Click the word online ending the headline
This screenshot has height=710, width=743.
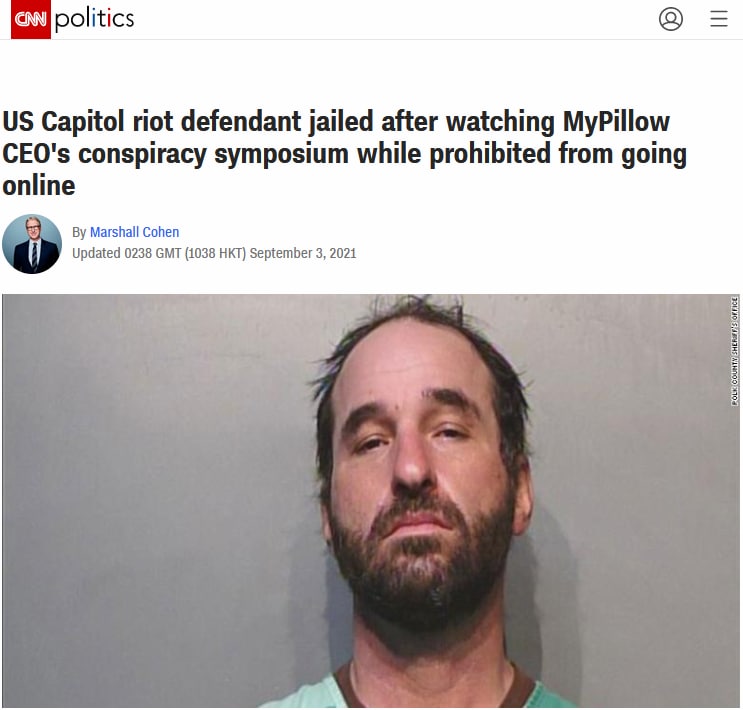click(39, 186)
